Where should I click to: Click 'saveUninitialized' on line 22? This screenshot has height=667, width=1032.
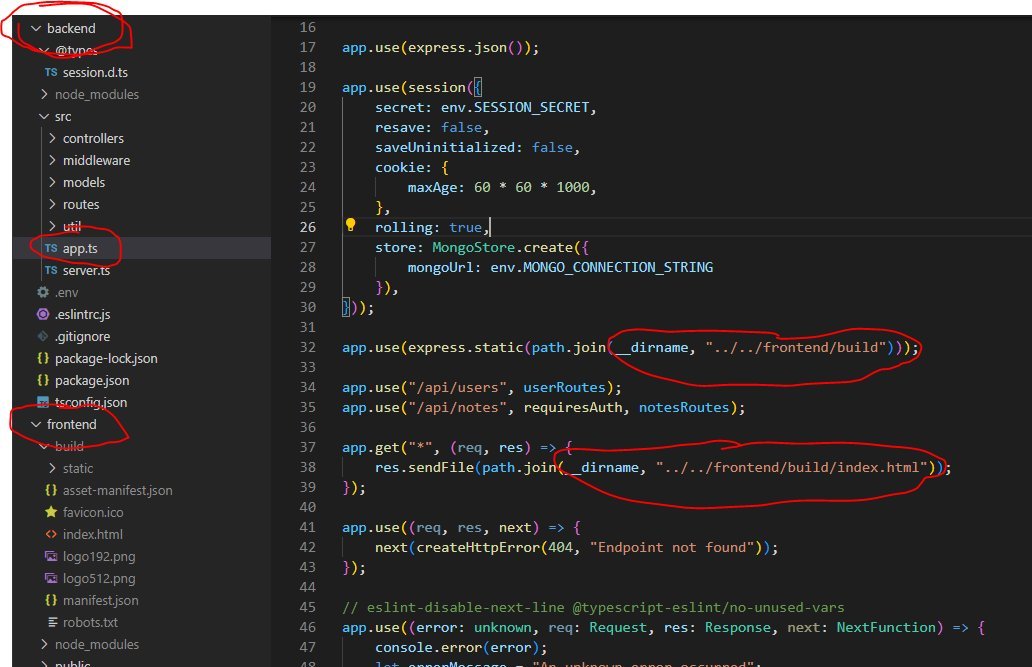tap(444, 147)
